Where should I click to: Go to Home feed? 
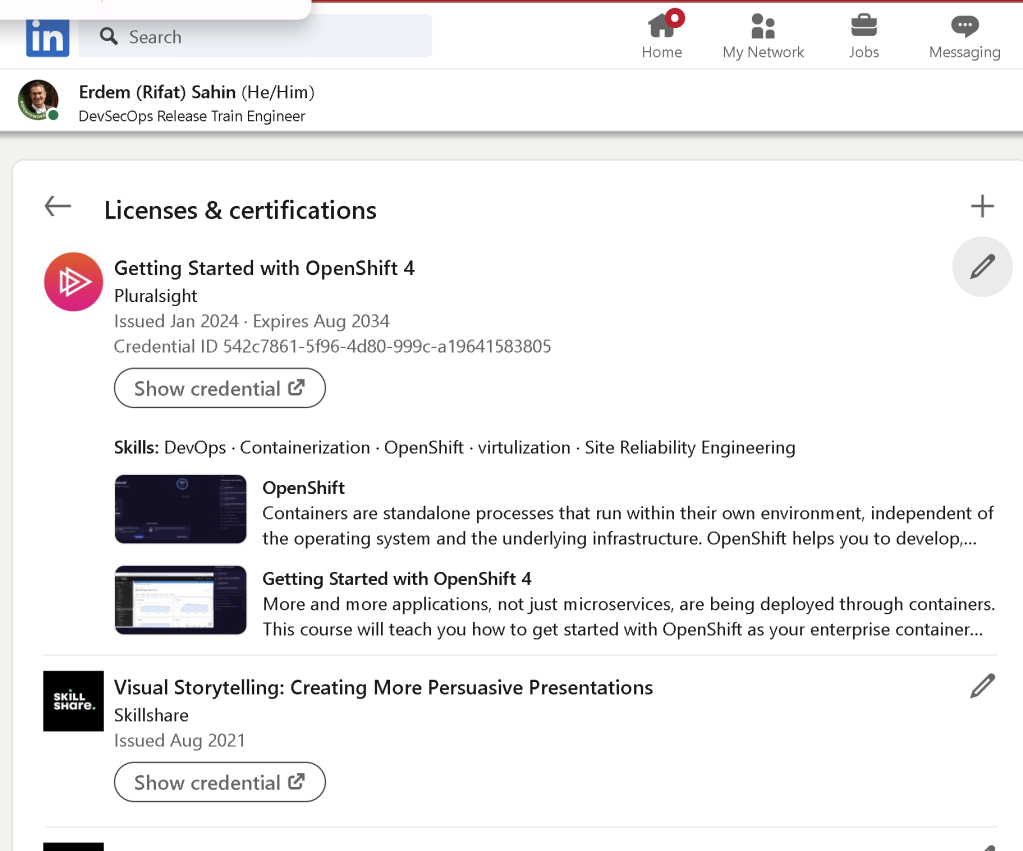662,37
